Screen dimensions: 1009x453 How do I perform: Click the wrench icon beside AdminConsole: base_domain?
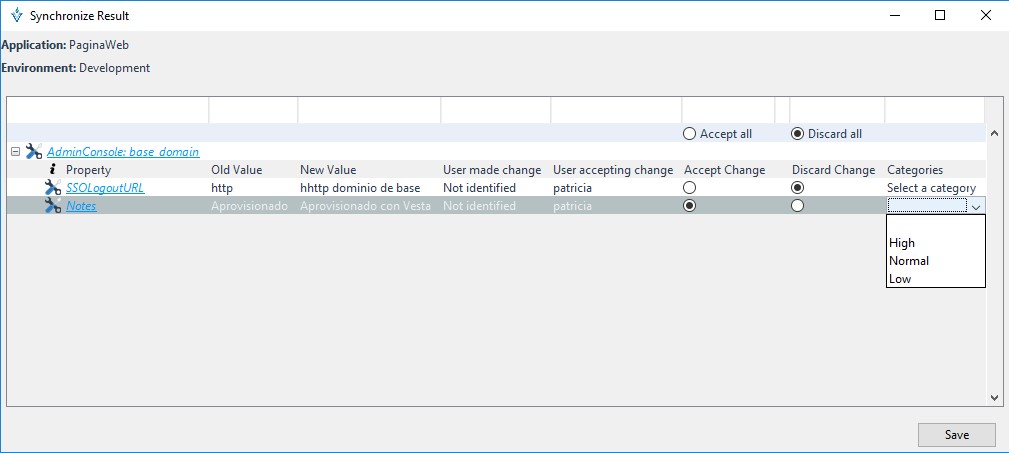coord(33,152)
